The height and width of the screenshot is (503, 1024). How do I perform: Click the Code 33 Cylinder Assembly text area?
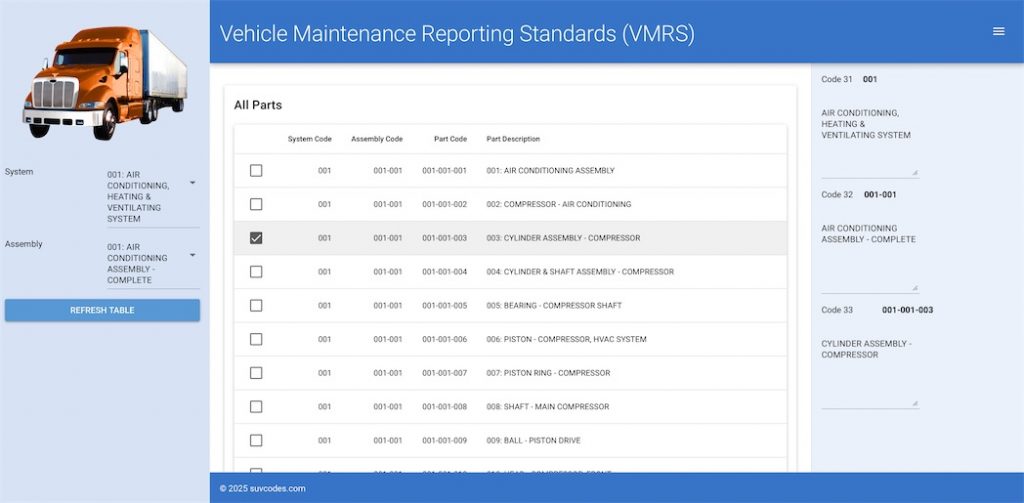[x=868, y=365]
